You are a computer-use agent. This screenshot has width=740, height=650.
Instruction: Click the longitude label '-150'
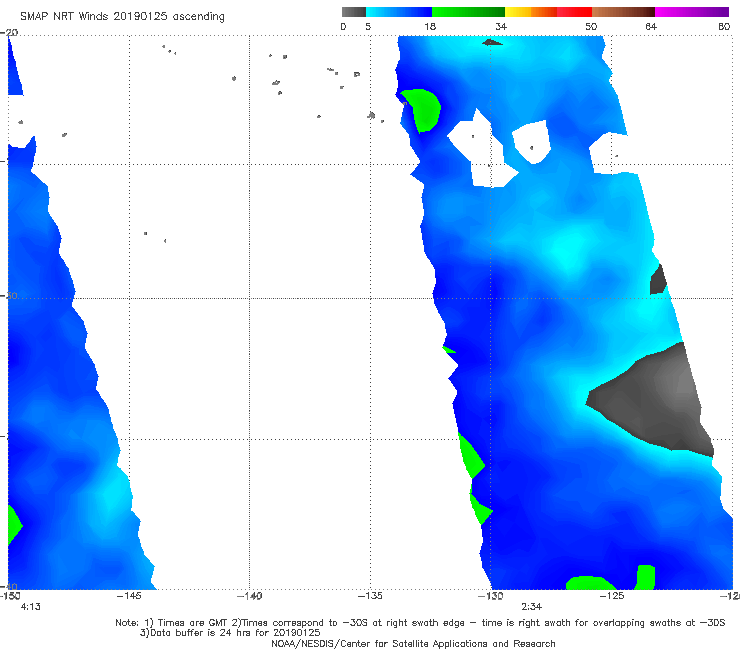[x=10, y=596]
